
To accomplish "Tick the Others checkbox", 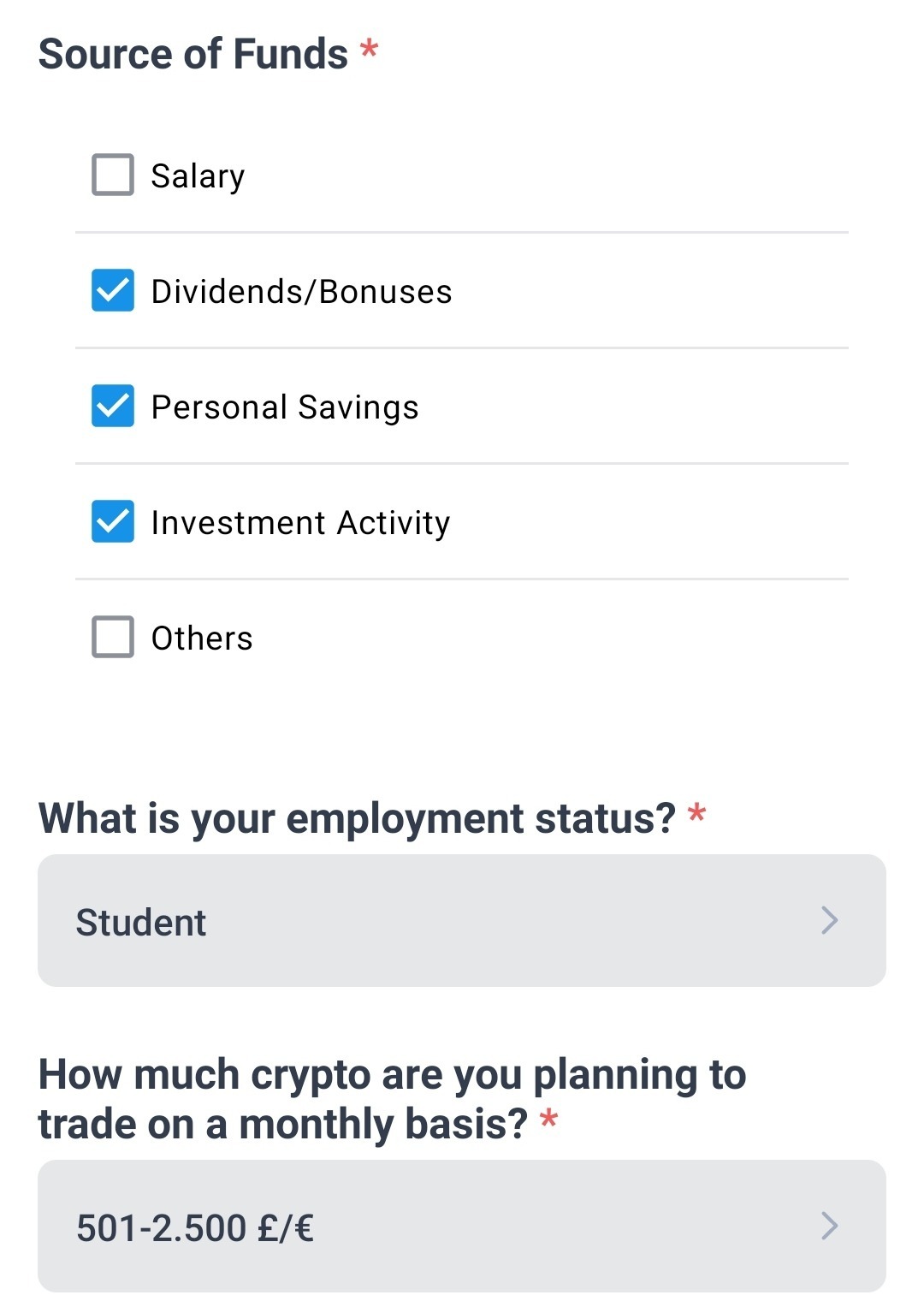I will pyautogui.click(x=113, y=637).
